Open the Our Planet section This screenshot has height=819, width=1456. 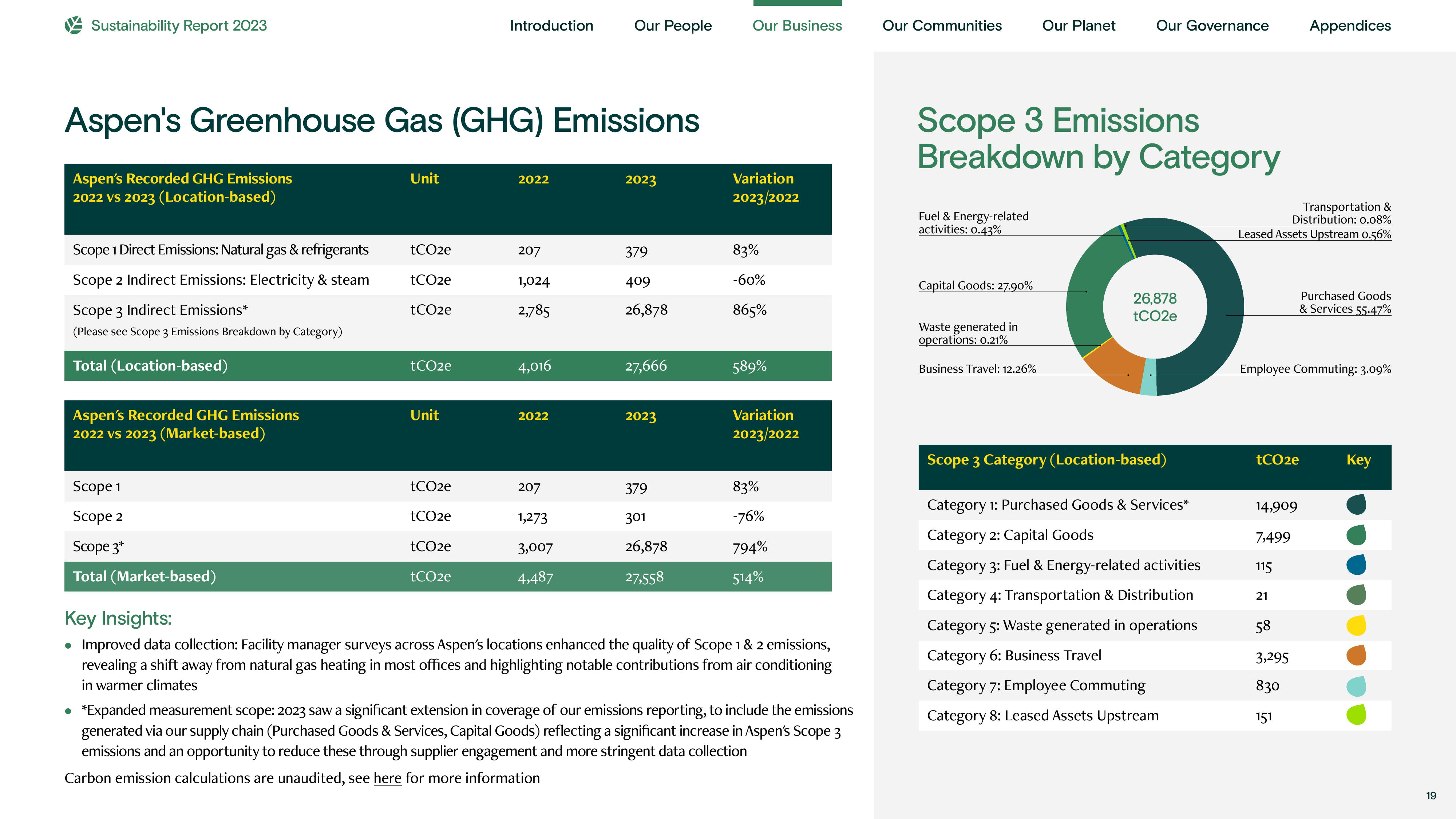tap(1079, 25)
